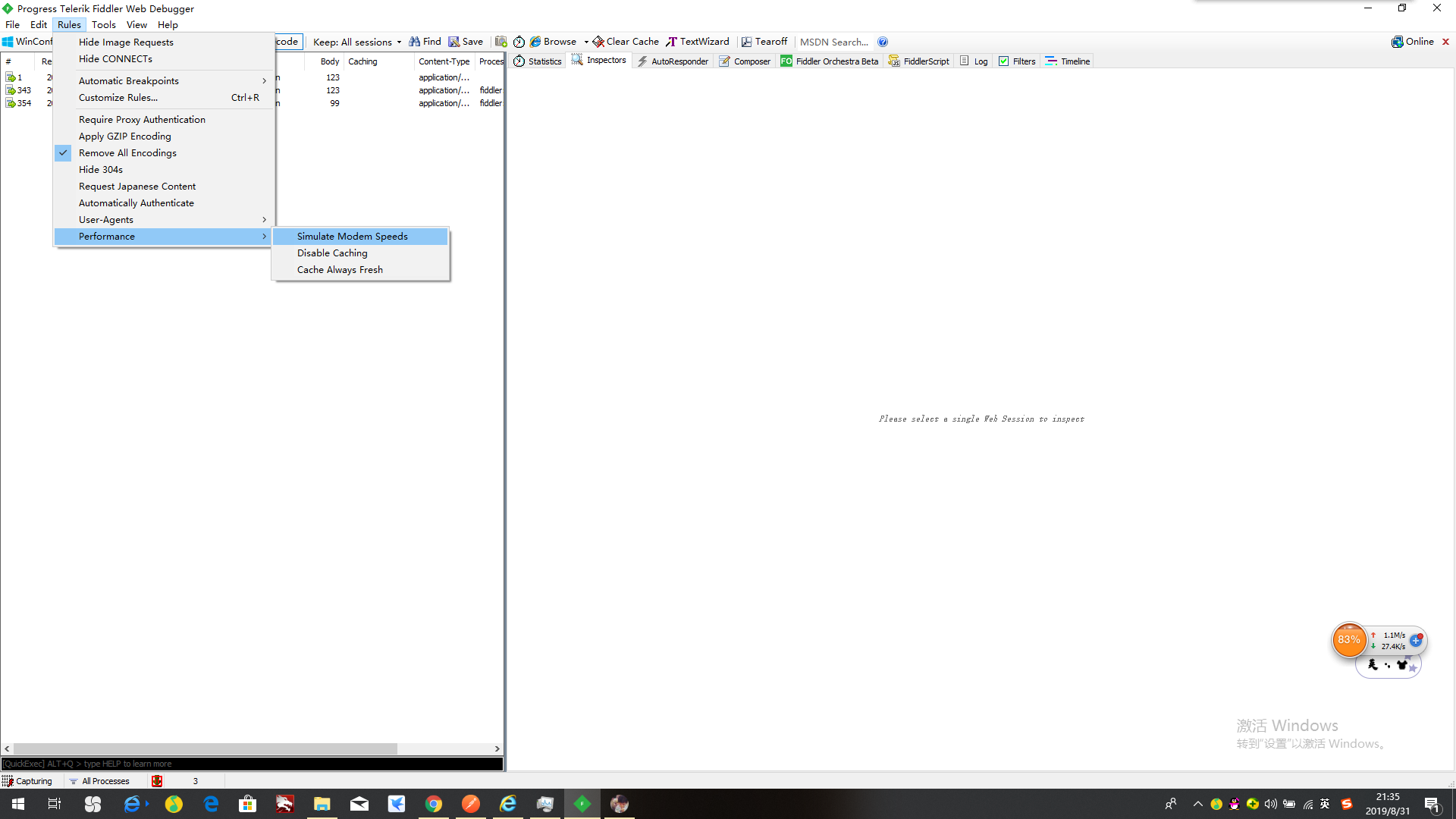Open the TextWizard tool
The image size is (1456, 819).
click(x=698, y=42)
